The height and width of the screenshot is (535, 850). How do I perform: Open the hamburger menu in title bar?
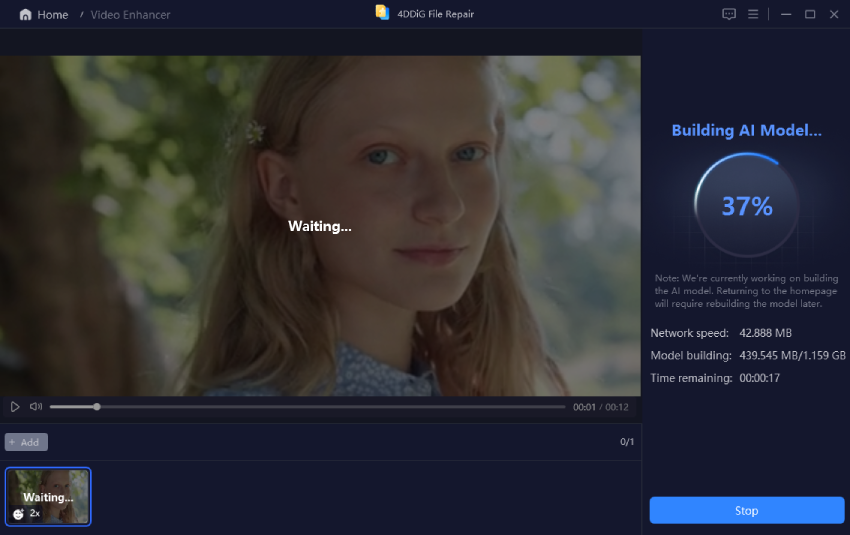click(x=754, y=14)
